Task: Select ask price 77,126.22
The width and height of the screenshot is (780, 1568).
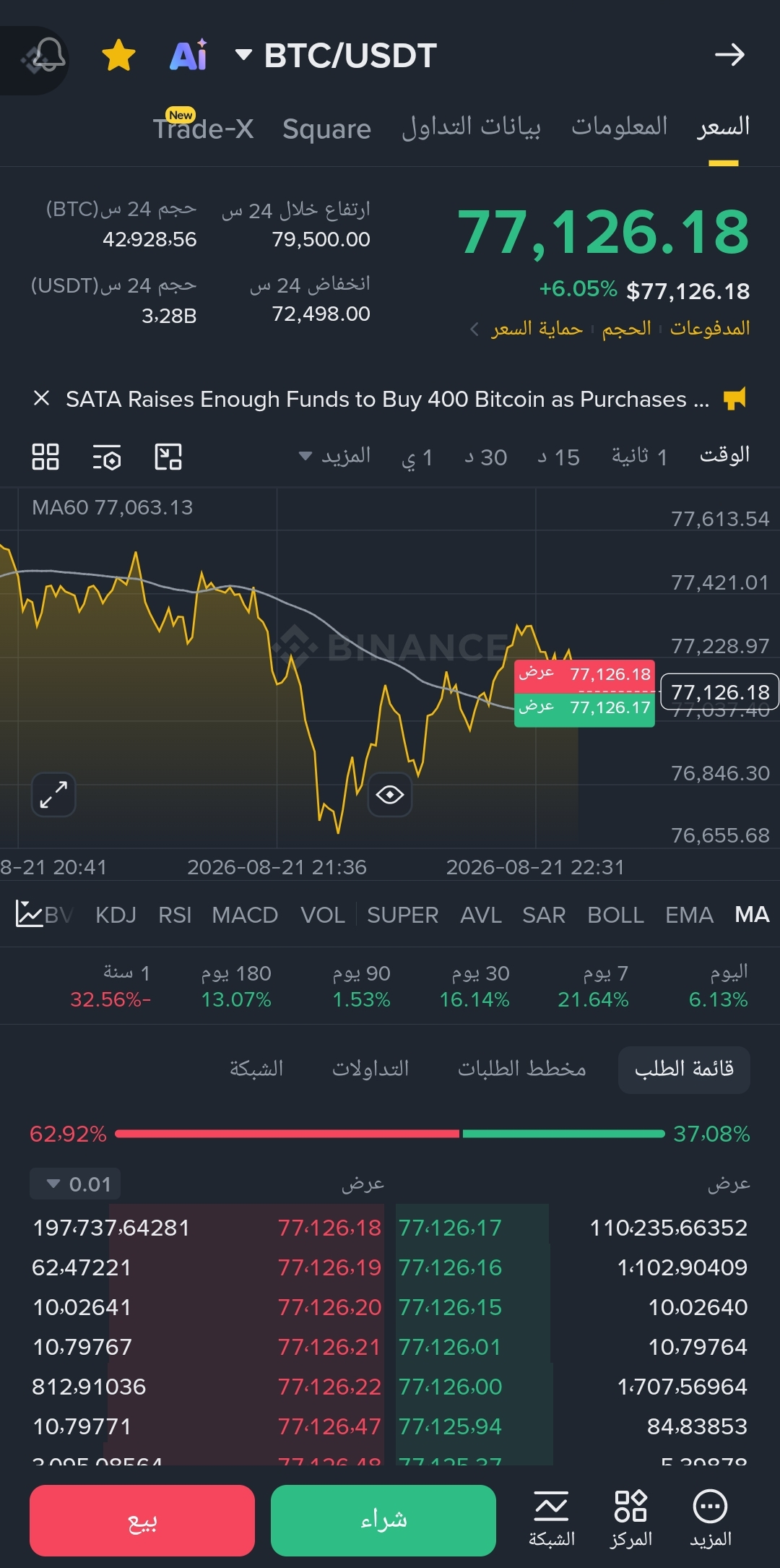Action: (x=329, y=1387)
